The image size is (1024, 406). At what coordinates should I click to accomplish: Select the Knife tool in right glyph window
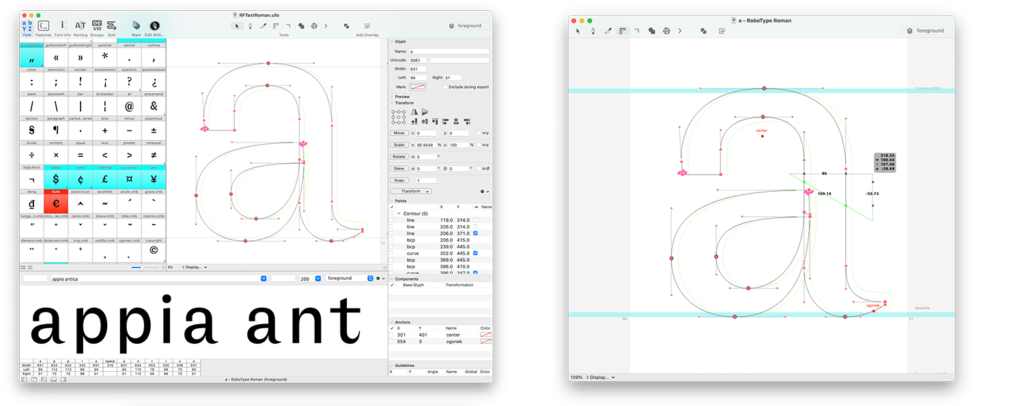pyautogui.click(x=607, y=31)
